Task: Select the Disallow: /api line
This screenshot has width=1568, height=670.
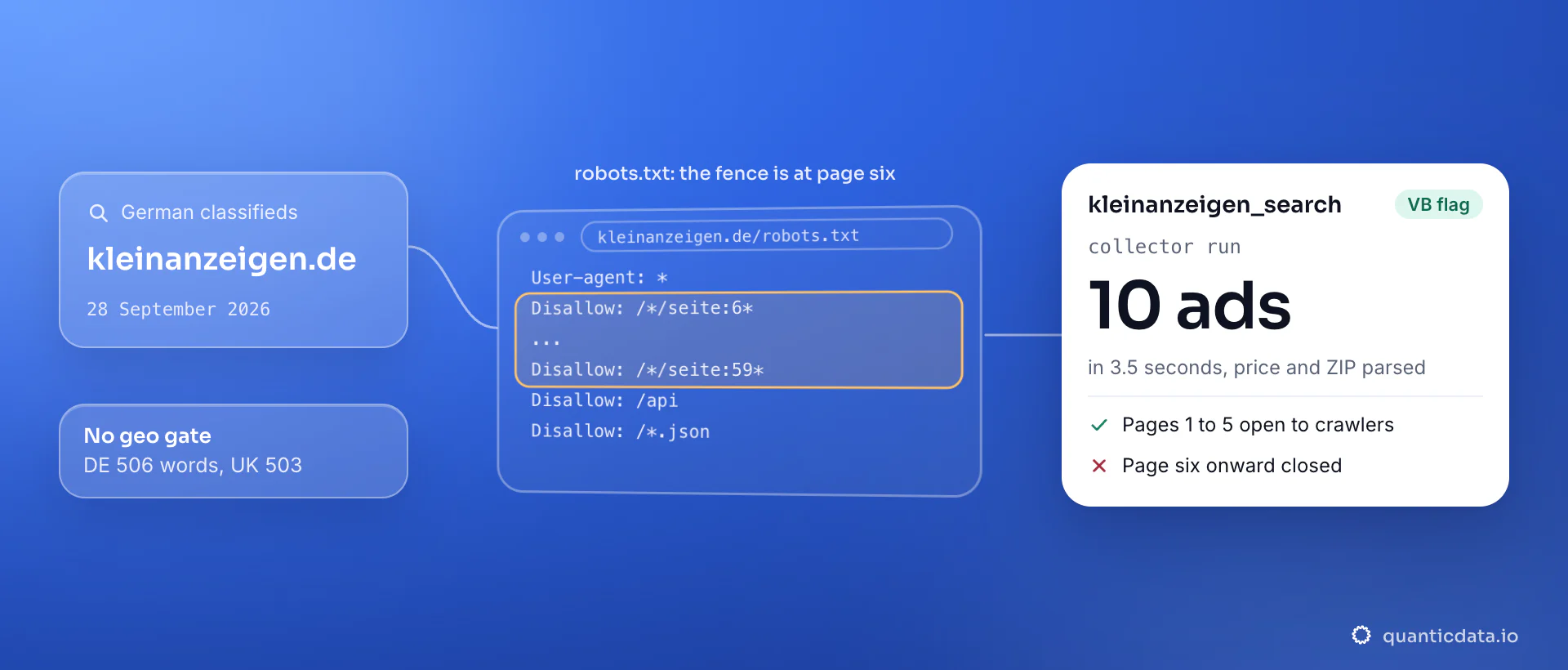Action: (x=604, y=400)
